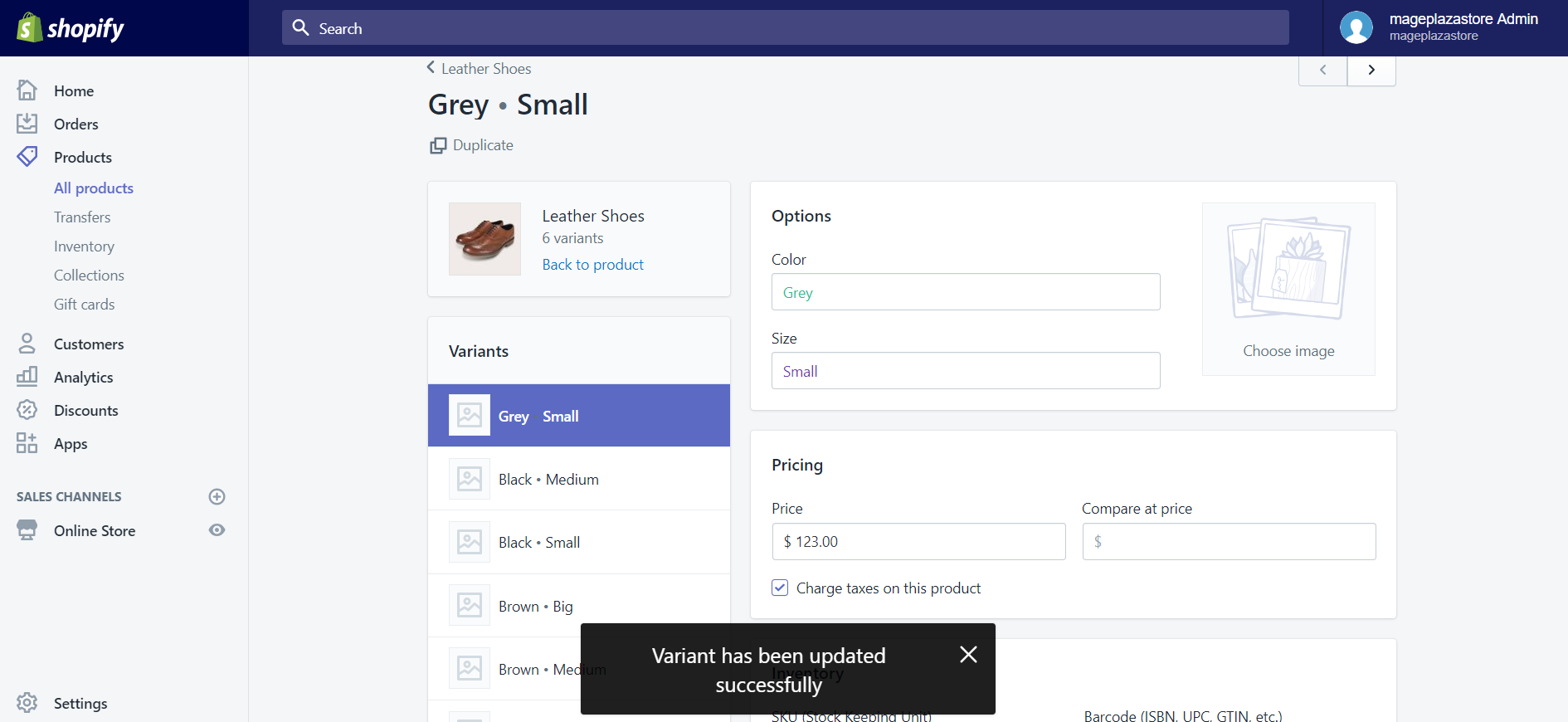
Task: Open Discounts in the sidebar
Action: (x=86, y=410)
